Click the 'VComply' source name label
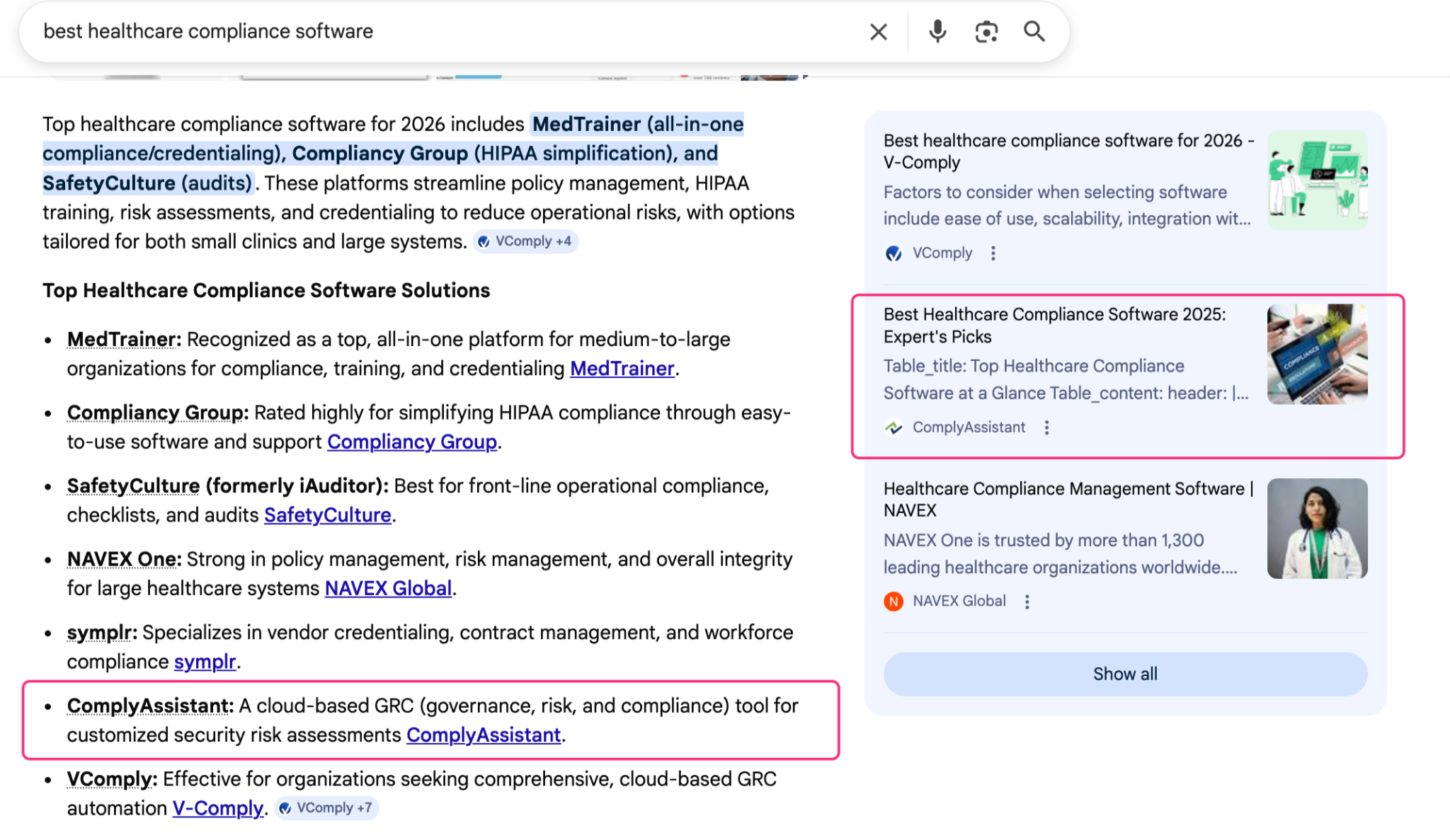The width and height of the screenshot is (1450, 840). tap(942, 253)
